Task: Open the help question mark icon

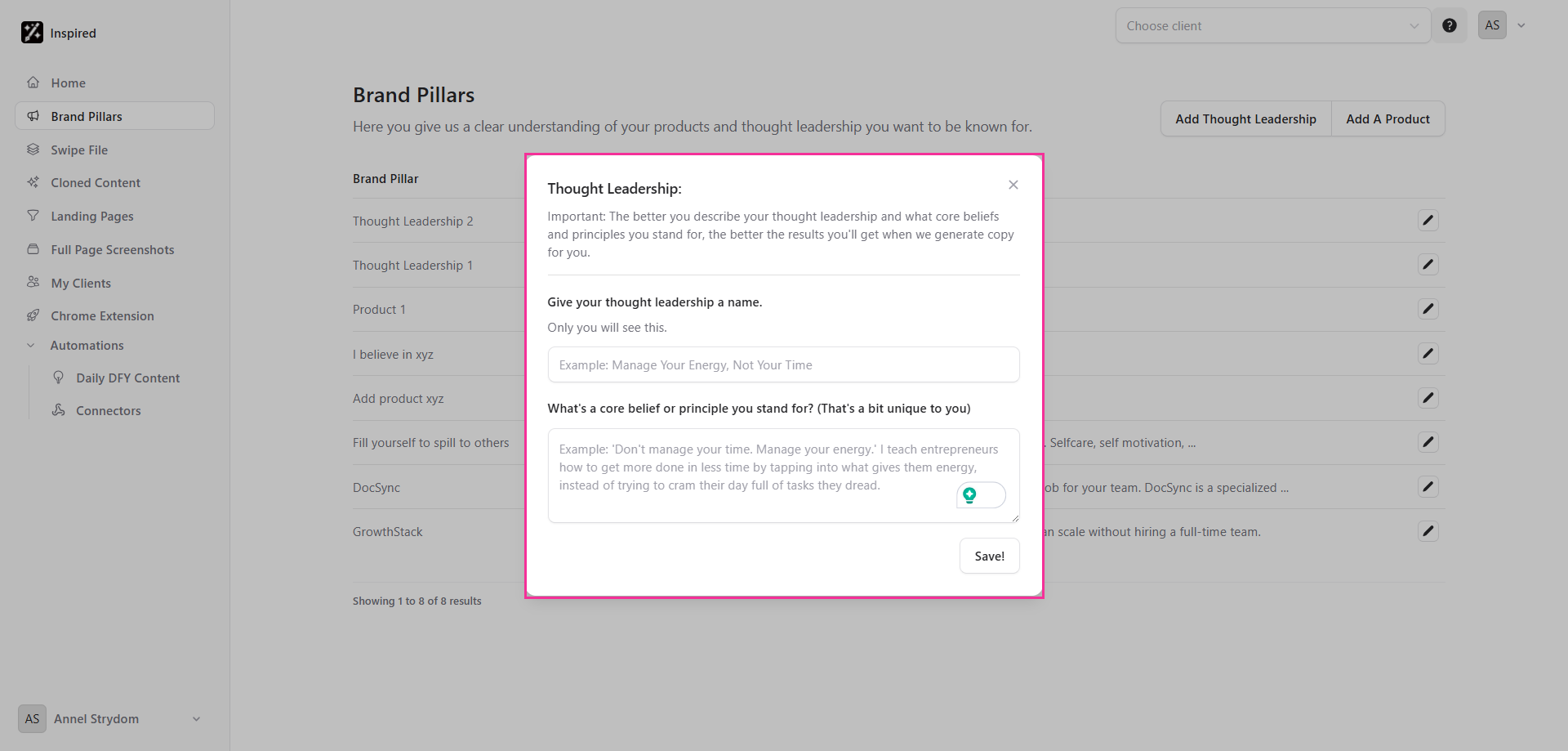Action: pos(1450,25)
